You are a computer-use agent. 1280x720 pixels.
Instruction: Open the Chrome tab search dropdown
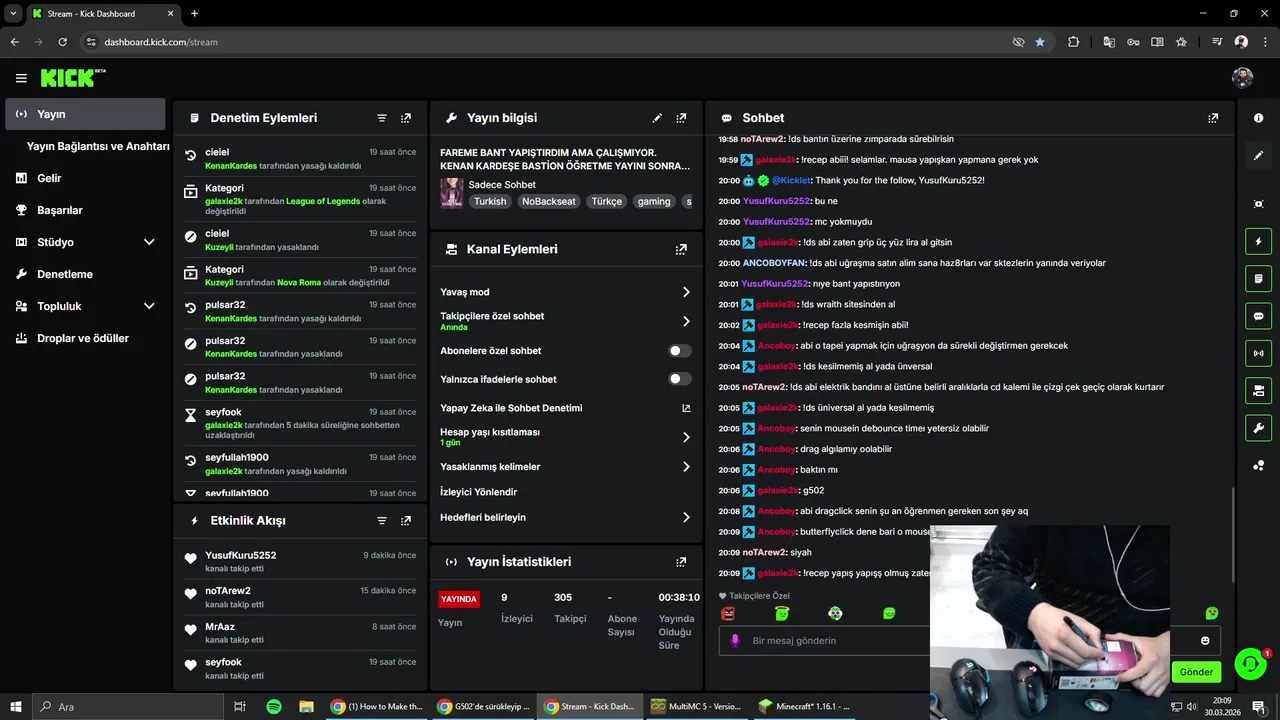(x=12, y=13)
